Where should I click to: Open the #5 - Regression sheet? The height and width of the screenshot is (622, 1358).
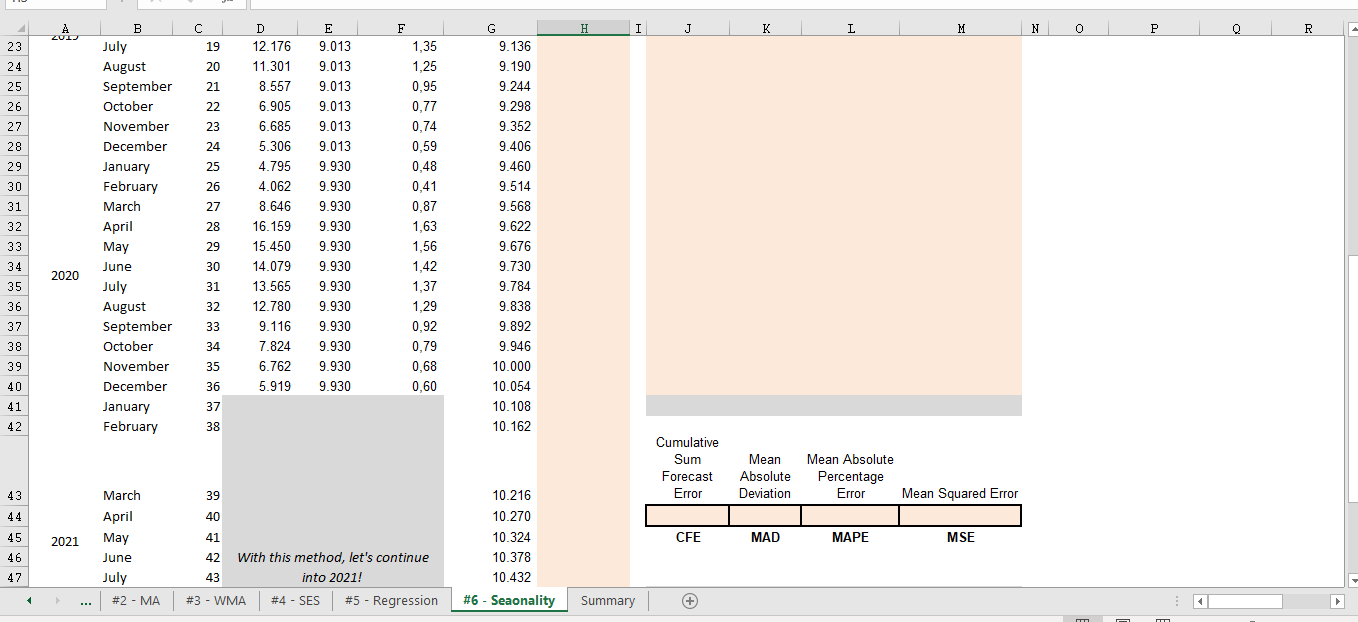click(x=391, y=601)
